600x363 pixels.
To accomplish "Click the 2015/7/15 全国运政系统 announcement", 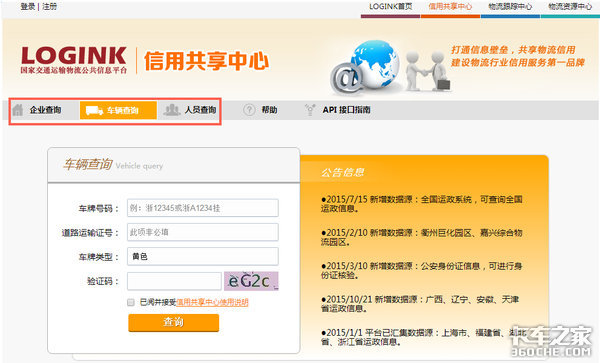I will [x=422, y=204].
